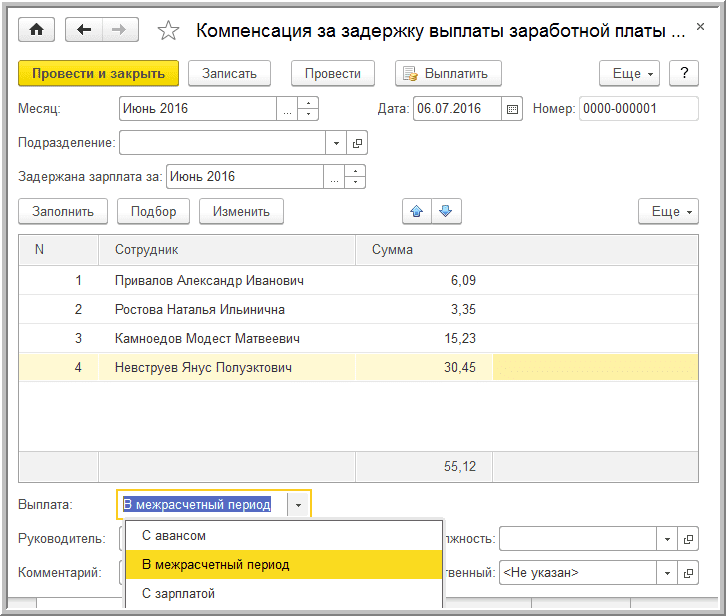Move row down with blue down arrow
The height and width of the screenshot is (616, 726).
446,212
